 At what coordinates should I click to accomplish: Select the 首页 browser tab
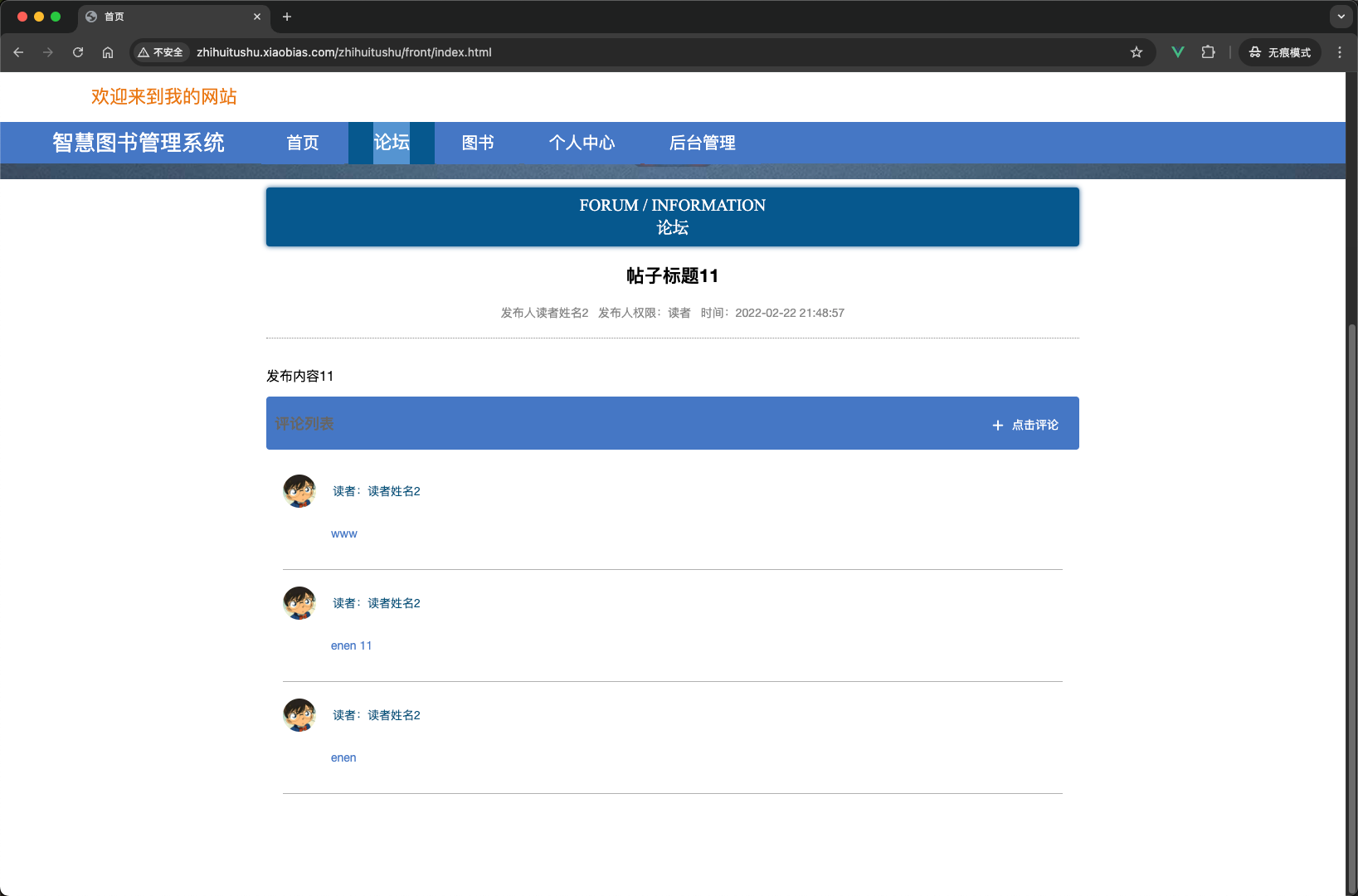pyautogui.click(x=173, y=17)
